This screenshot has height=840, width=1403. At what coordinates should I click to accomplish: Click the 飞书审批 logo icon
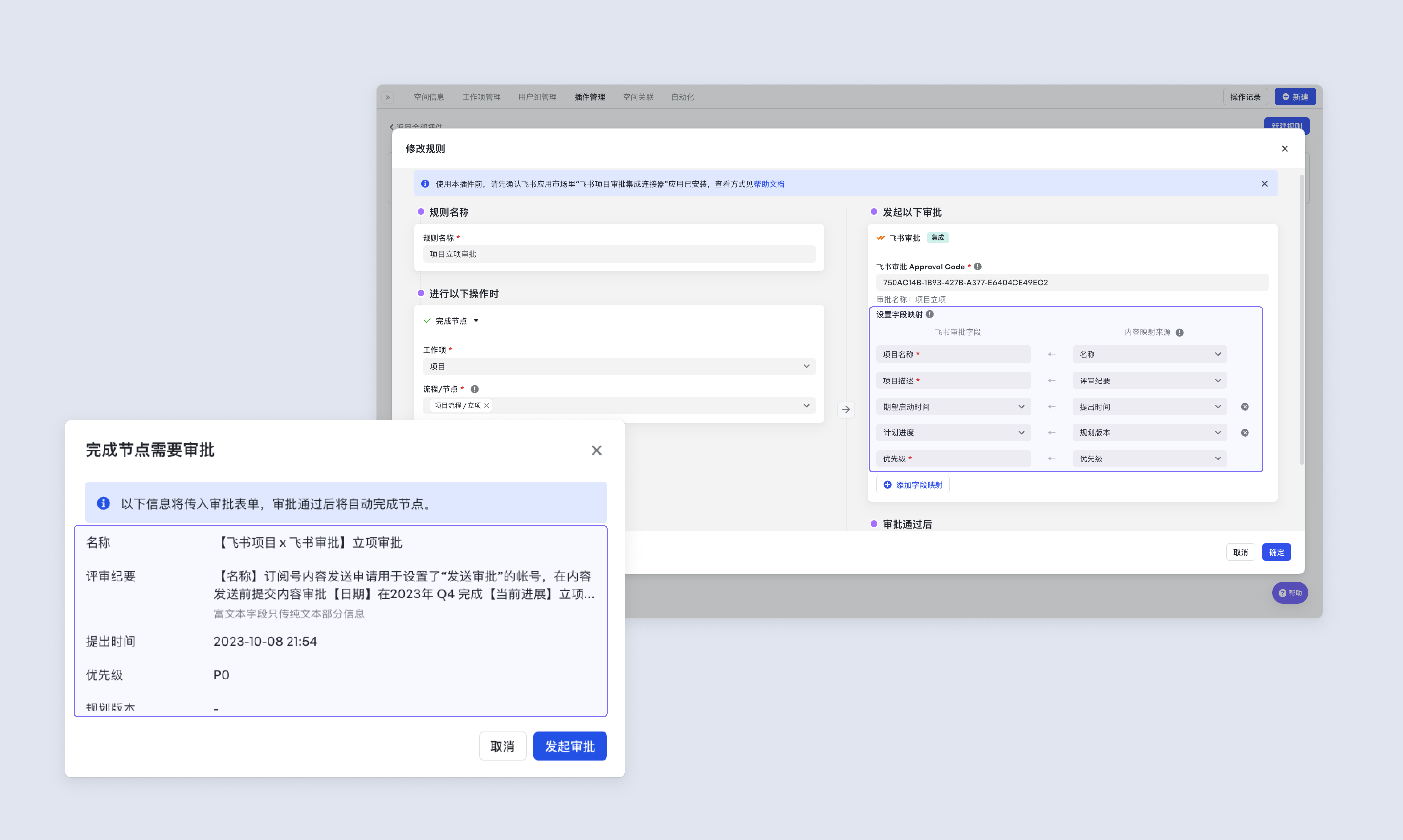point(880,238)
